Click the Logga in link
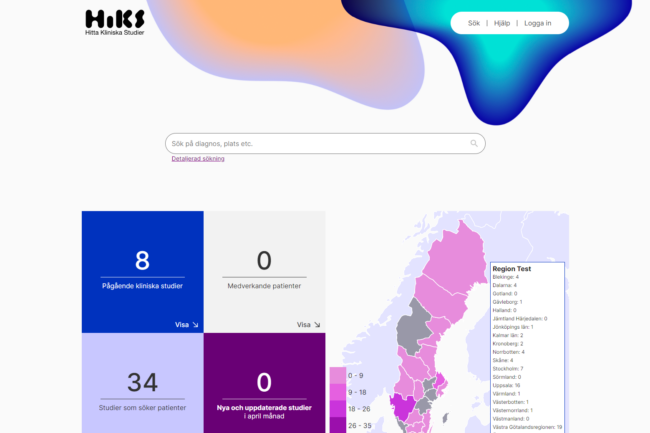The width and height of the screenshot is (650, 433). [538, 23]
